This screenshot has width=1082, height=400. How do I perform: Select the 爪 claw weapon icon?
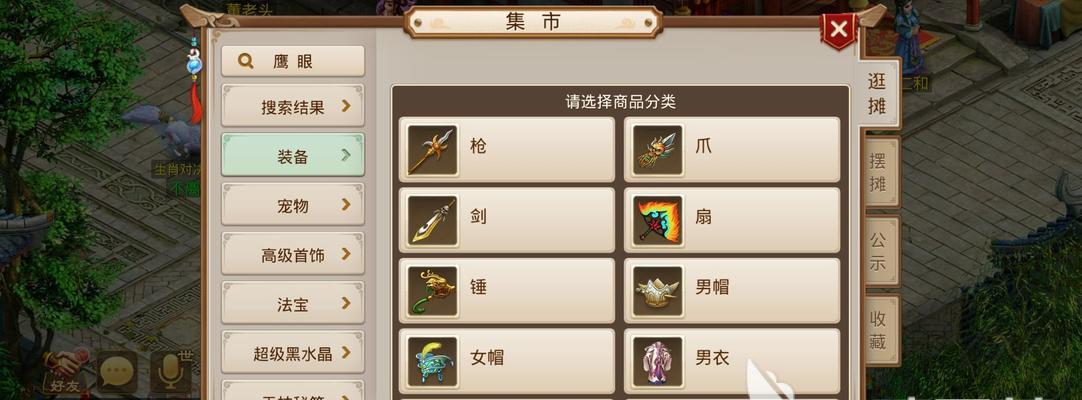coord(658,150)
